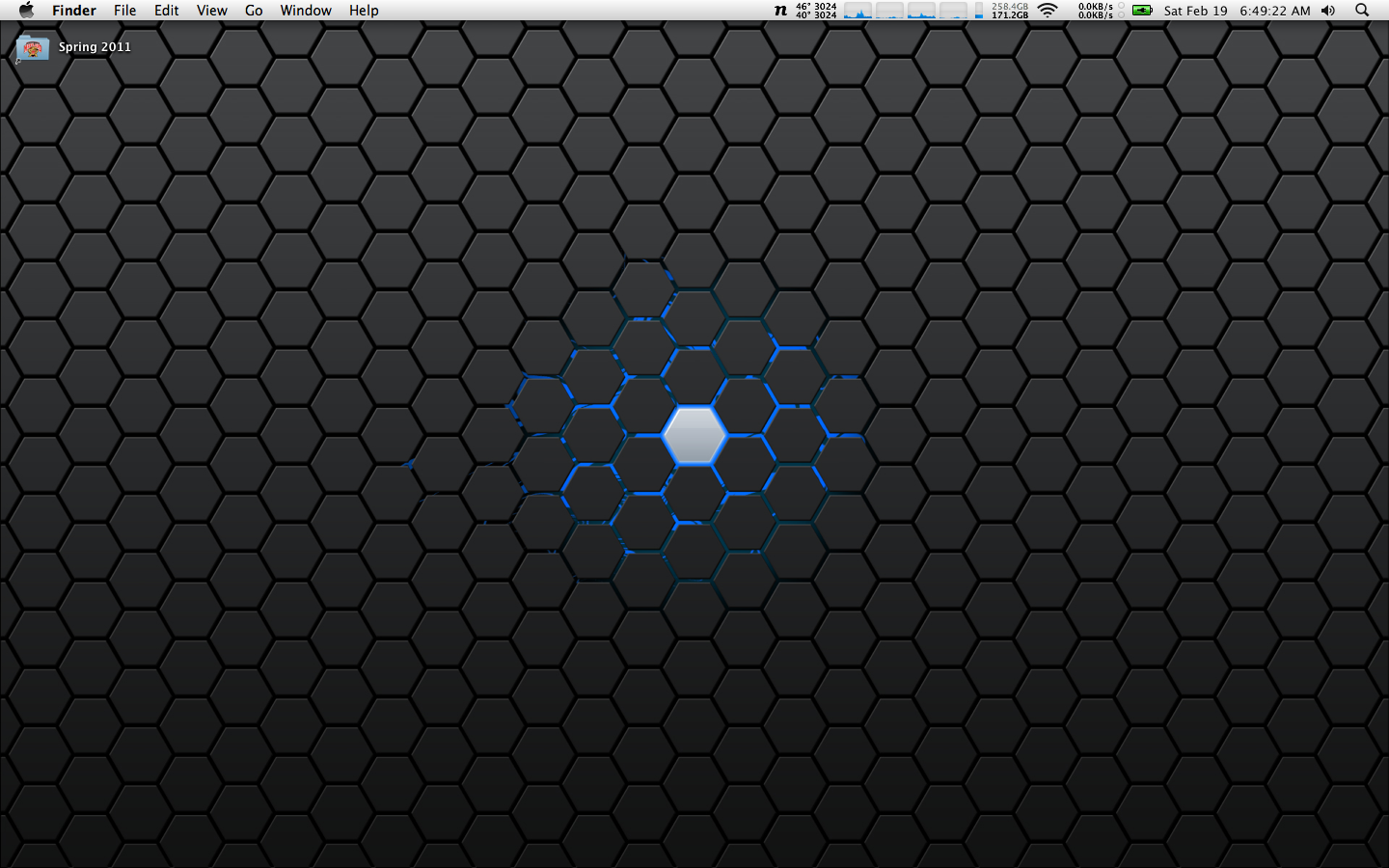Click the network speed 0.0KB/s readout
The height and width of the screenshot is (868, 1389).
tap(1096, 11)
